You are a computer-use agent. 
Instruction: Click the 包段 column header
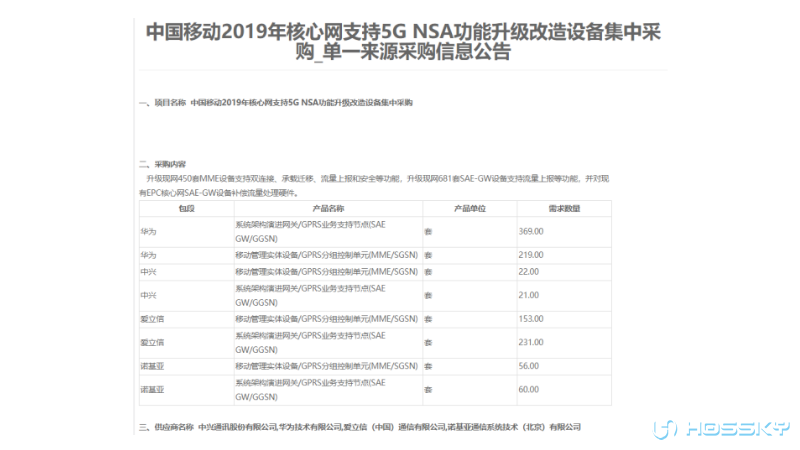[186, 209]
